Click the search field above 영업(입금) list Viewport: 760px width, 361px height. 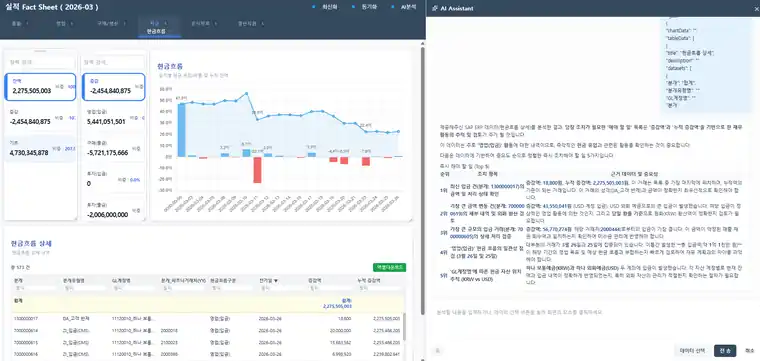[113, 62]
